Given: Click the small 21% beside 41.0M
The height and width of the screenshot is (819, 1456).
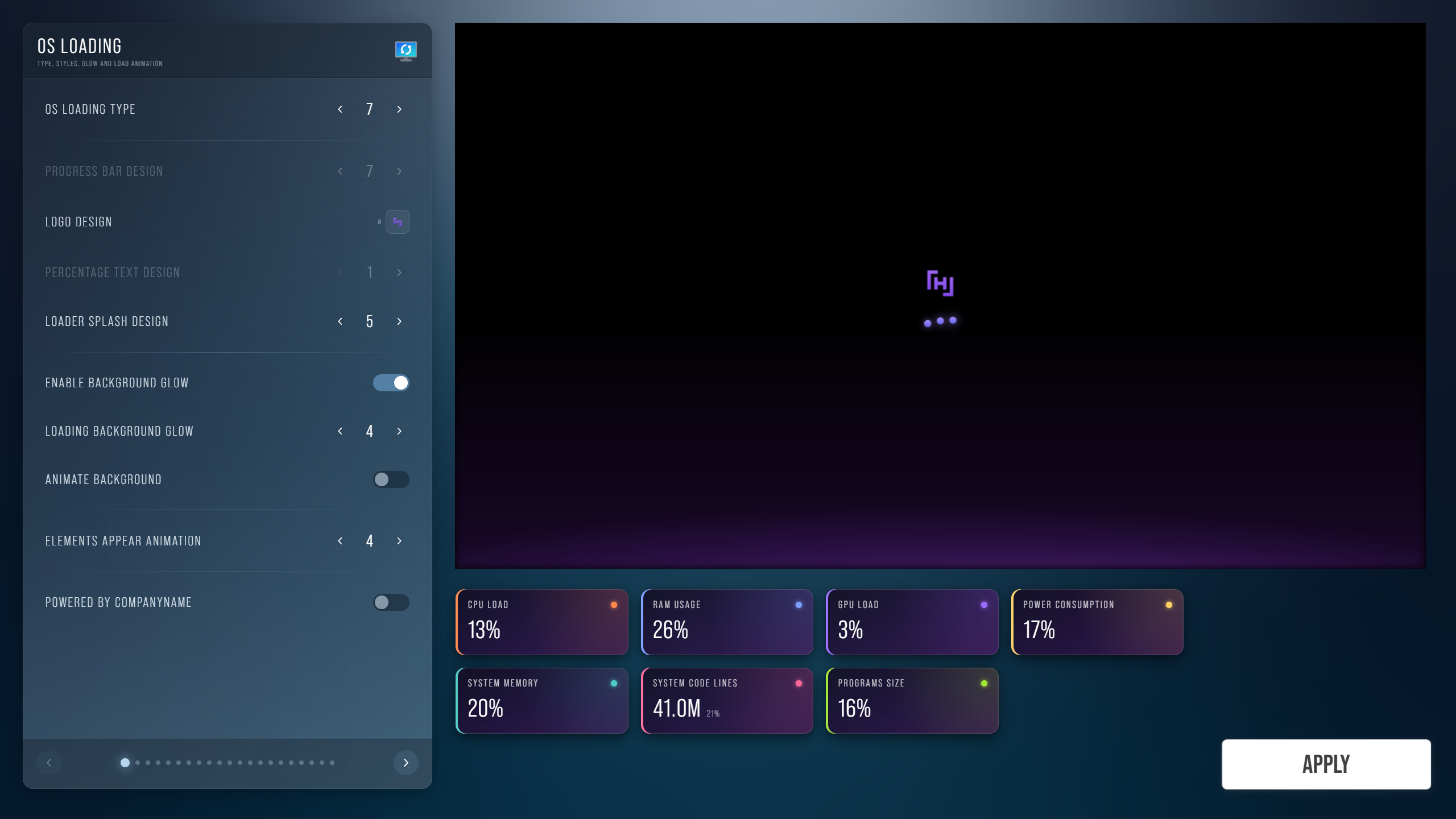Looking at the screenshot, I should point(713,714).
